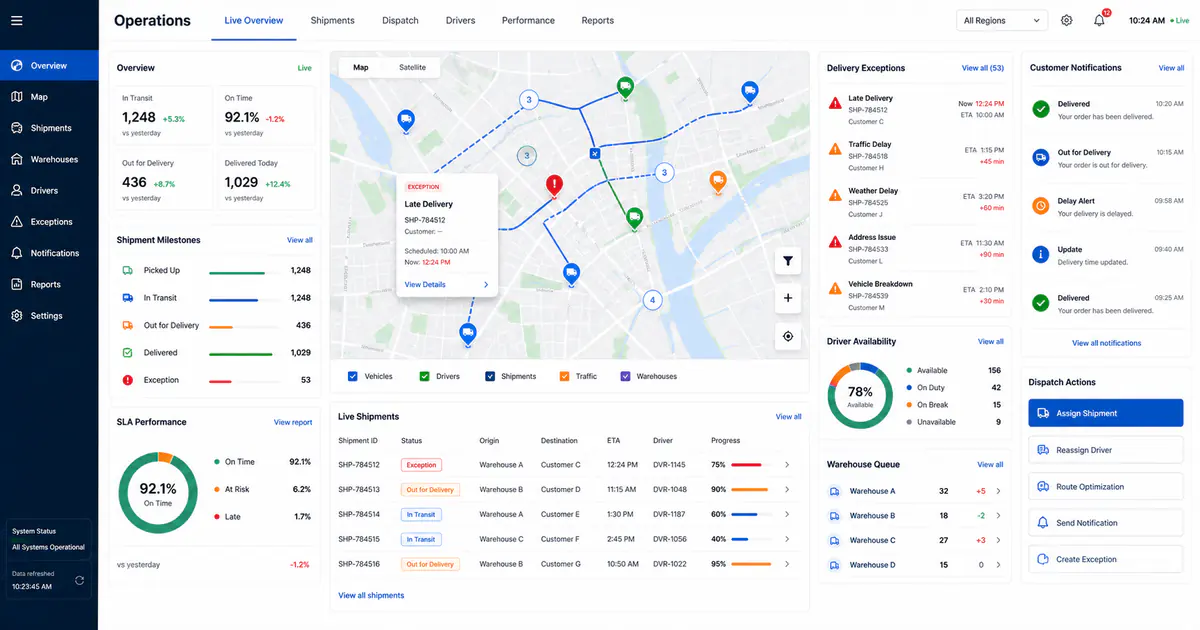Screen dimensions: 1200x630
Task: Click the Create Exception button
Action: click(1106, 560)
